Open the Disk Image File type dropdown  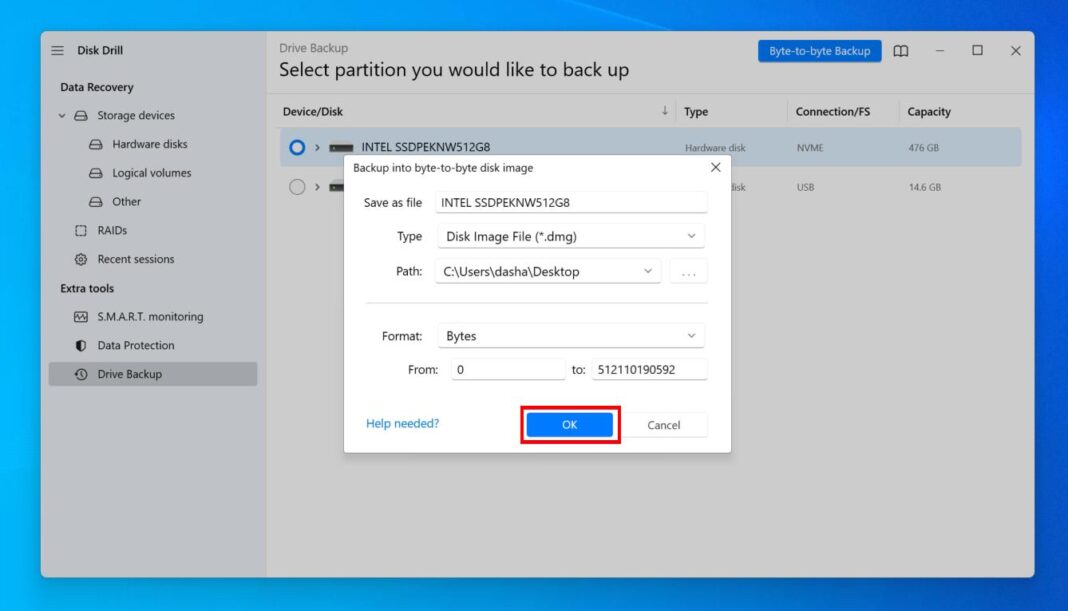(x=570, y=236)
